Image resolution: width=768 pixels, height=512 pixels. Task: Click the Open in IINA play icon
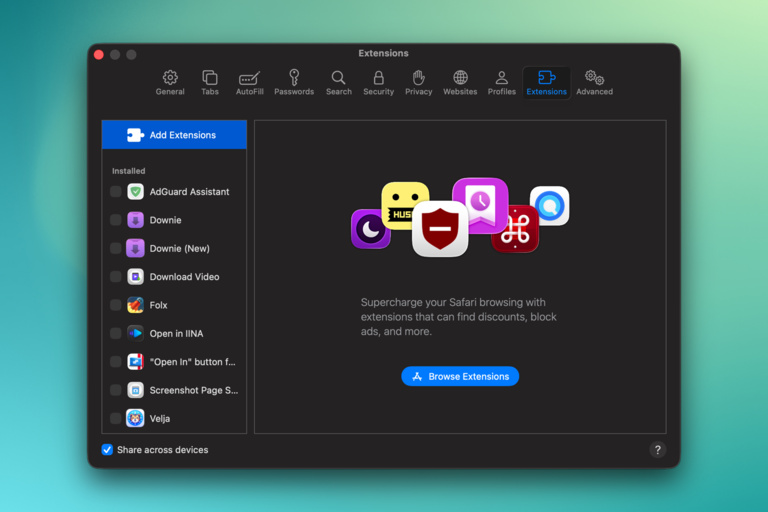135,334
